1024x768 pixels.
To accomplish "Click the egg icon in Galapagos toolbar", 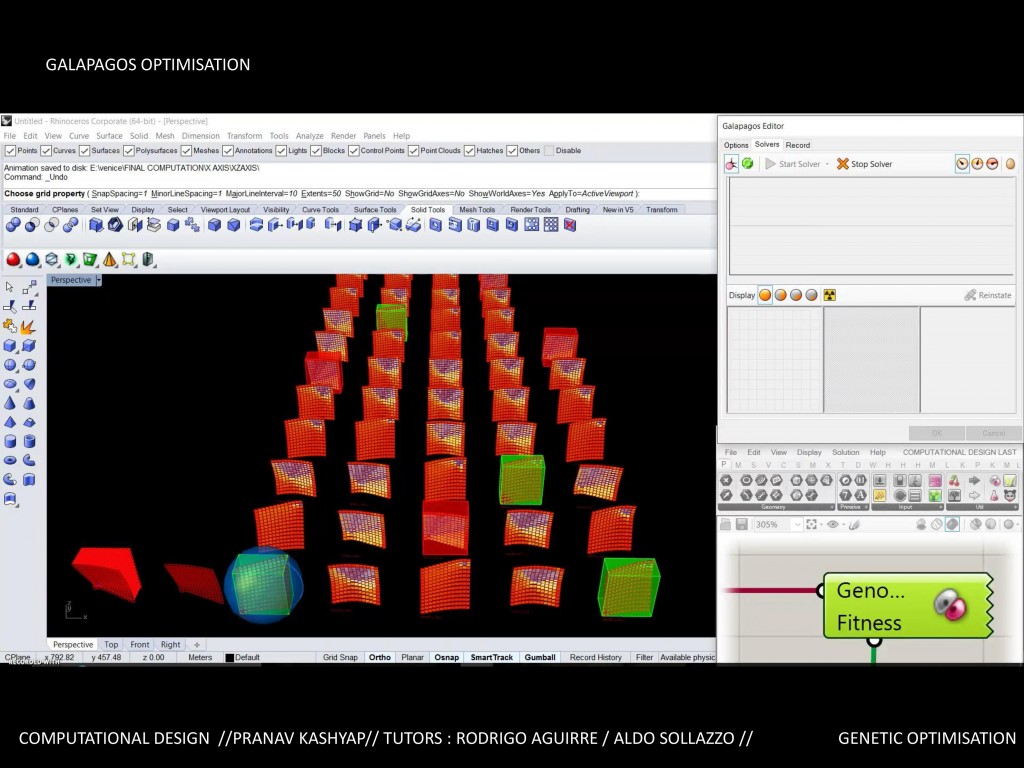I will click(x=1009, y=164).
